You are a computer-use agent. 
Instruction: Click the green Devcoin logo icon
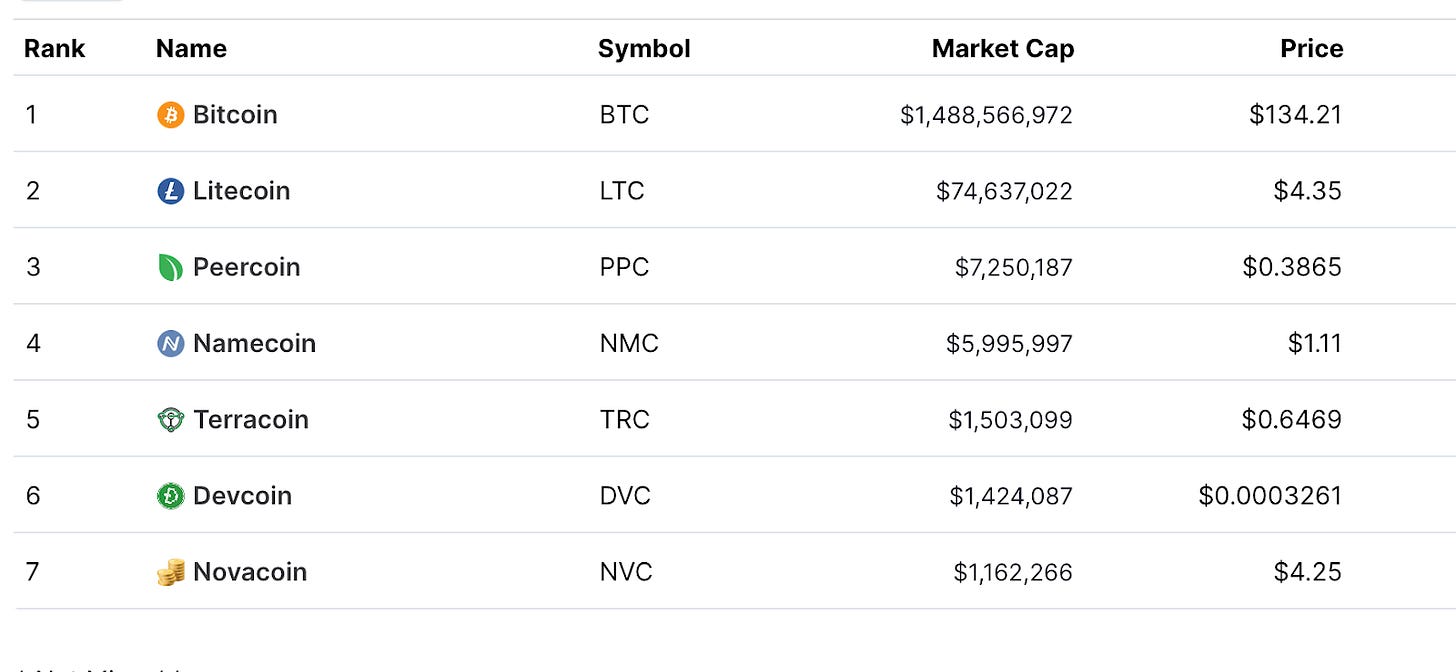171,495
